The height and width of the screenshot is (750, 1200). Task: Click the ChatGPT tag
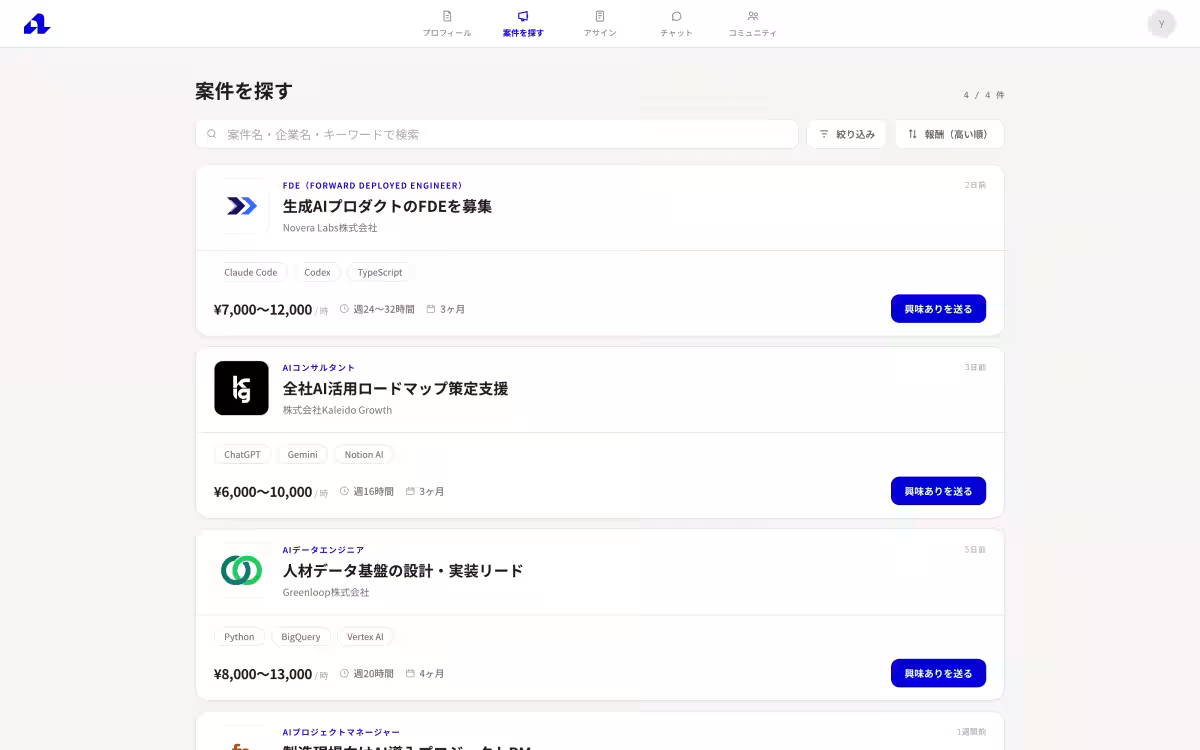click(242, 454)
